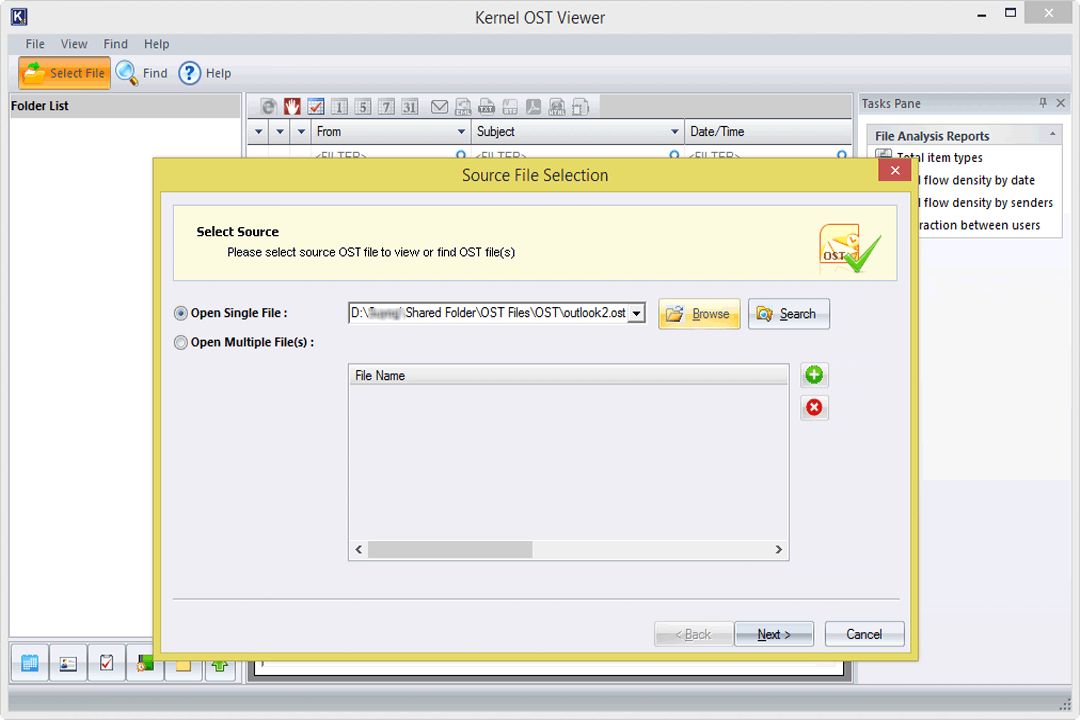The width and height of the screenshot is (1080, 720).
Task: Open the View menu
Action: click(x=74, y=44)
